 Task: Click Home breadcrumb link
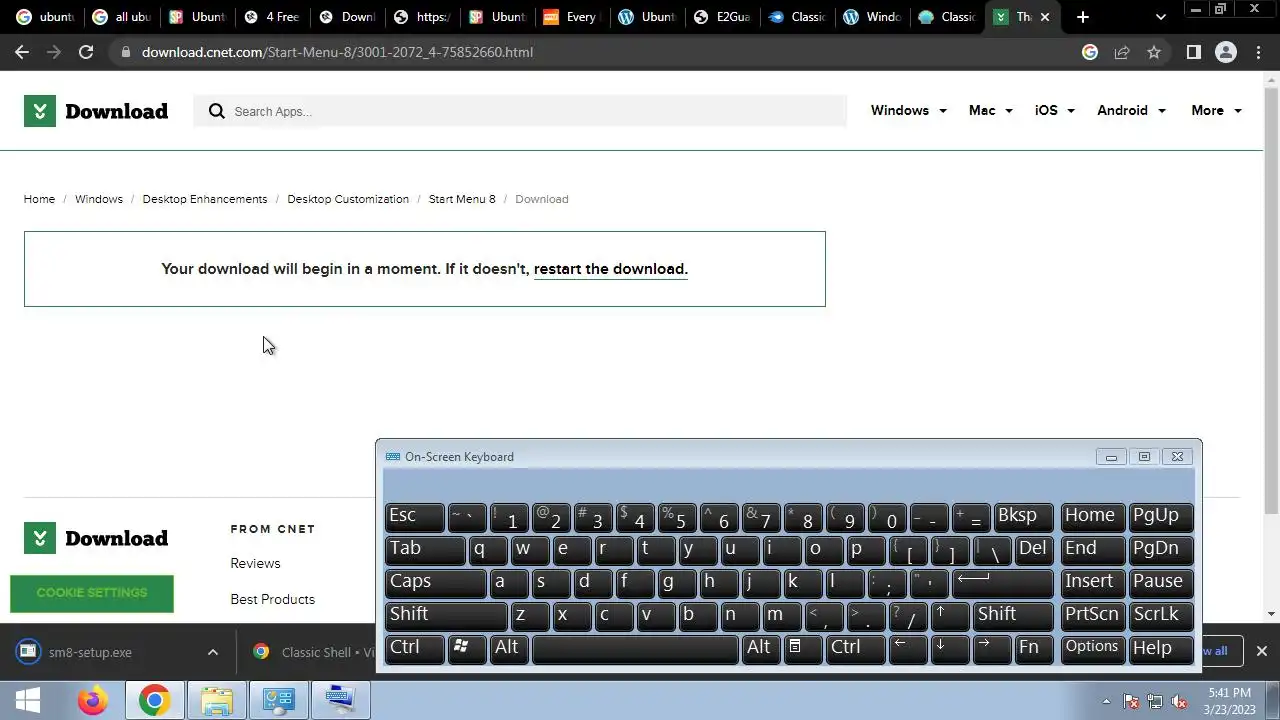click(39, 199)
